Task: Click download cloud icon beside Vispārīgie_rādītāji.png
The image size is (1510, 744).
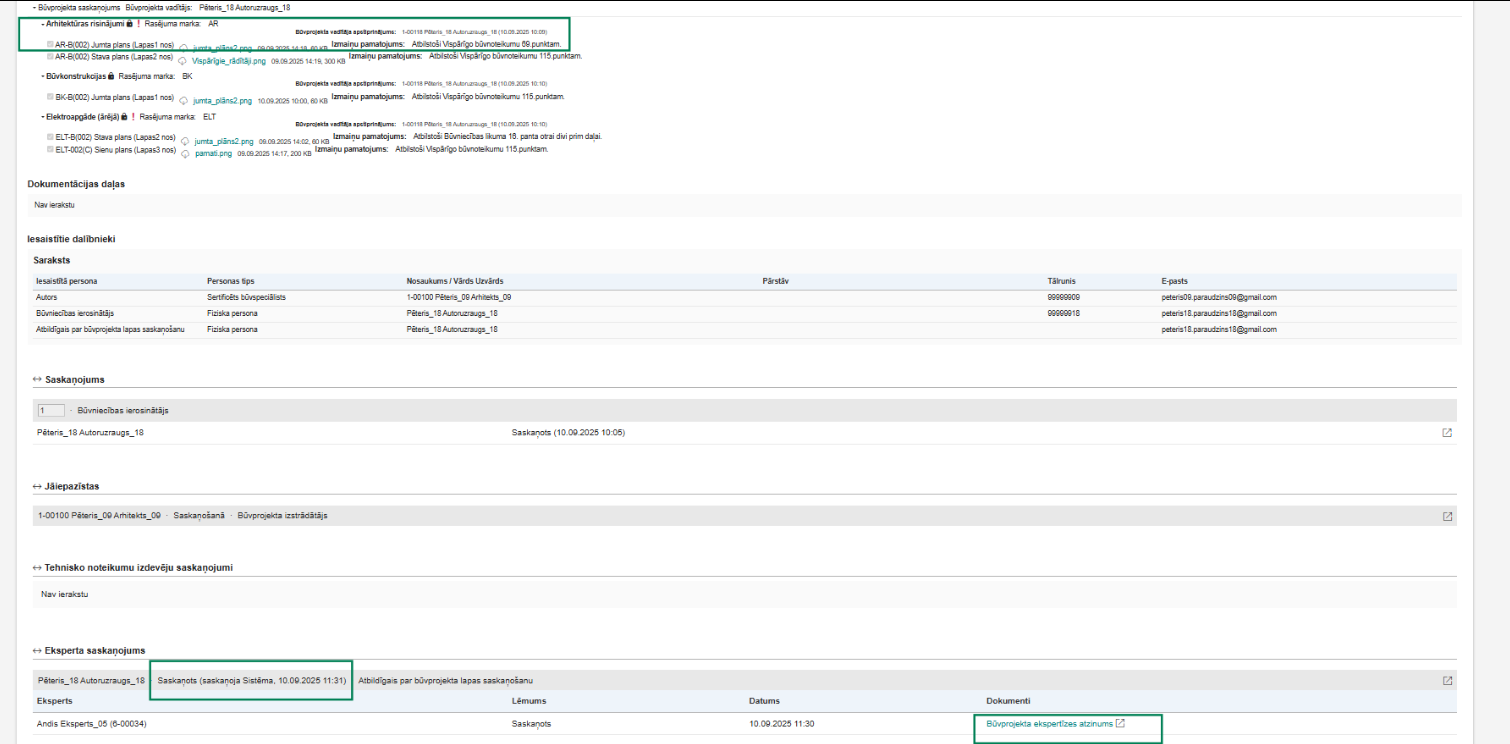Action: click(182, 61)
